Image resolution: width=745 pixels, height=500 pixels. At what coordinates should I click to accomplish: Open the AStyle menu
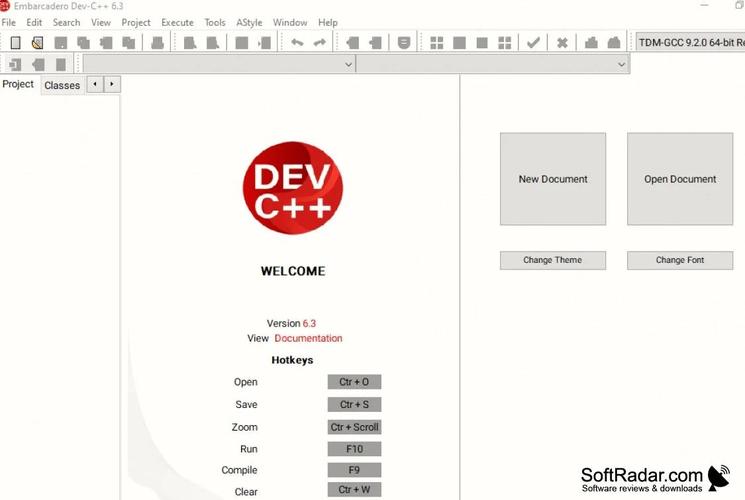tap(248, 22)
